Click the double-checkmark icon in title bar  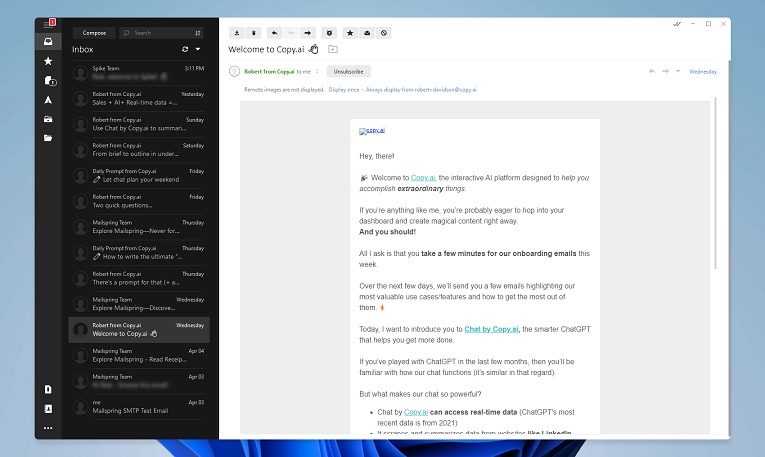coord(677,24)
